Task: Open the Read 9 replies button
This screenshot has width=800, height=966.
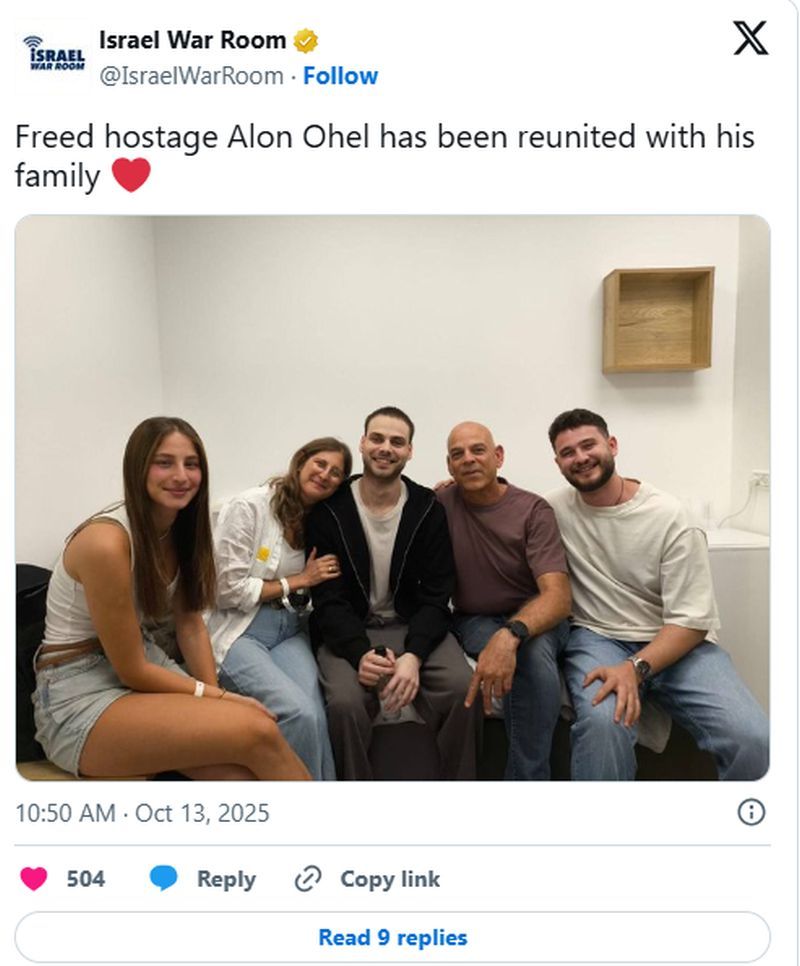Action: pos(392,937)
